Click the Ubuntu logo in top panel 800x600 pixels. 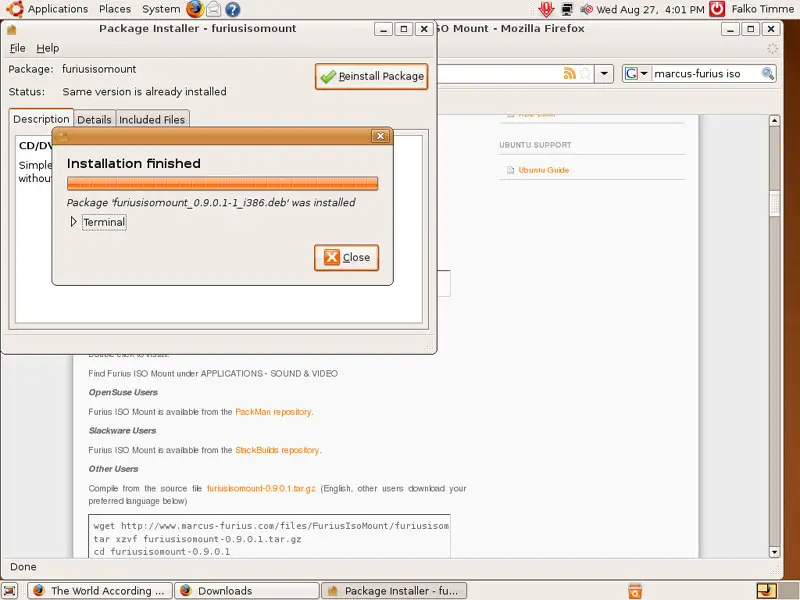point(15,9)
